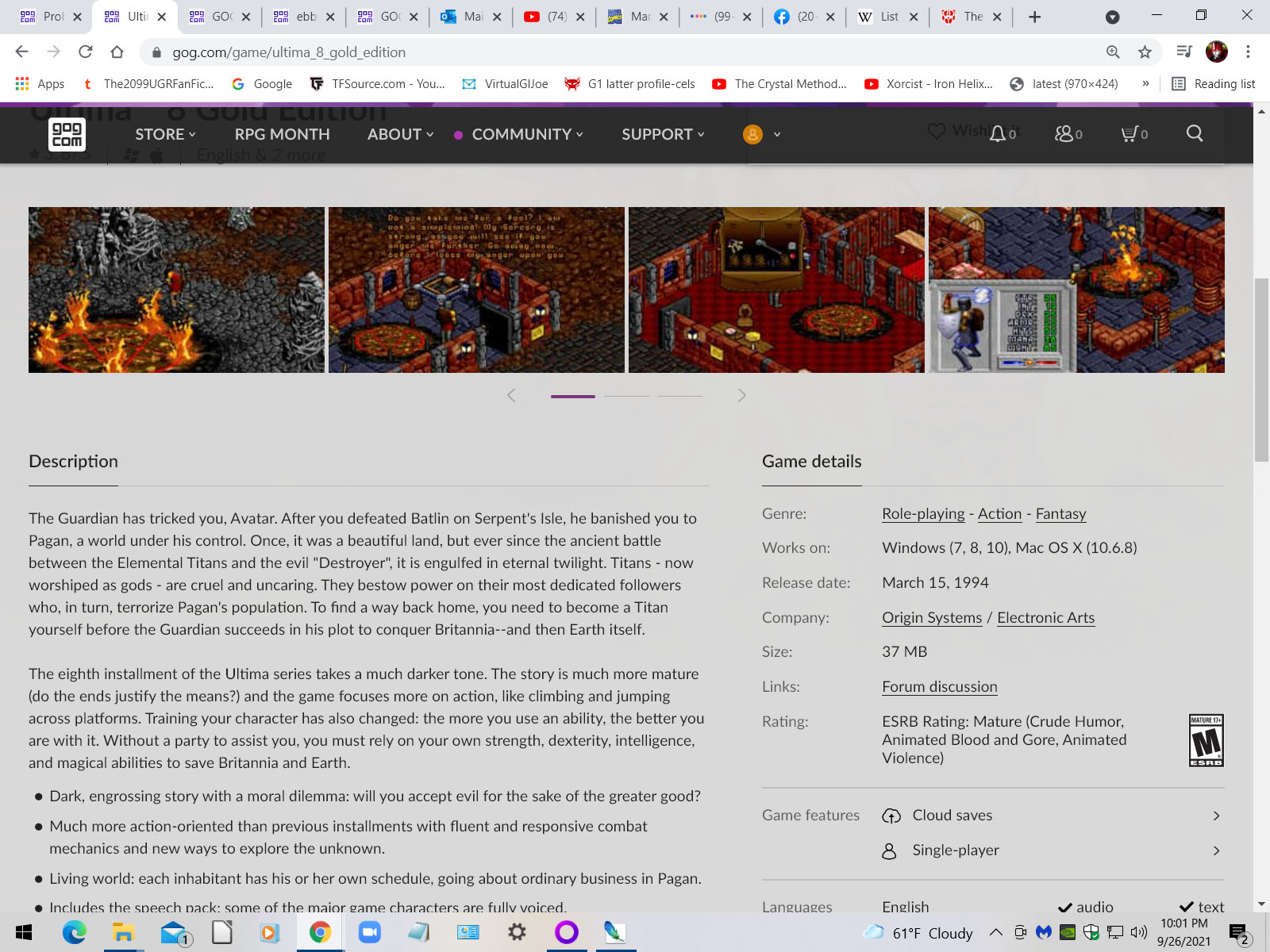Image resolution: width=1270 pixels, height=952 pixels.
Task: Open Reading list button
Action: 1214,83
